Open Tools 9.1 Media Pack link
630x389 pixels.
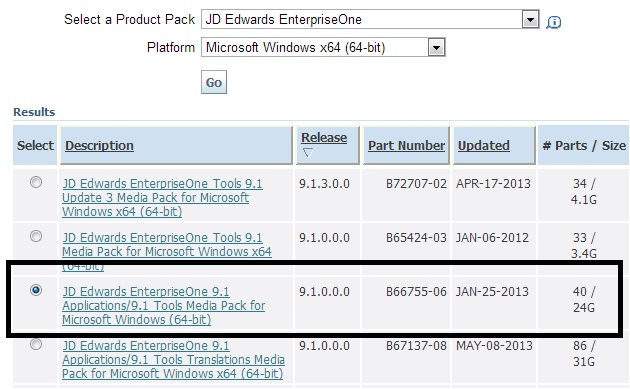pyautogui.click(x=167, y=252)
